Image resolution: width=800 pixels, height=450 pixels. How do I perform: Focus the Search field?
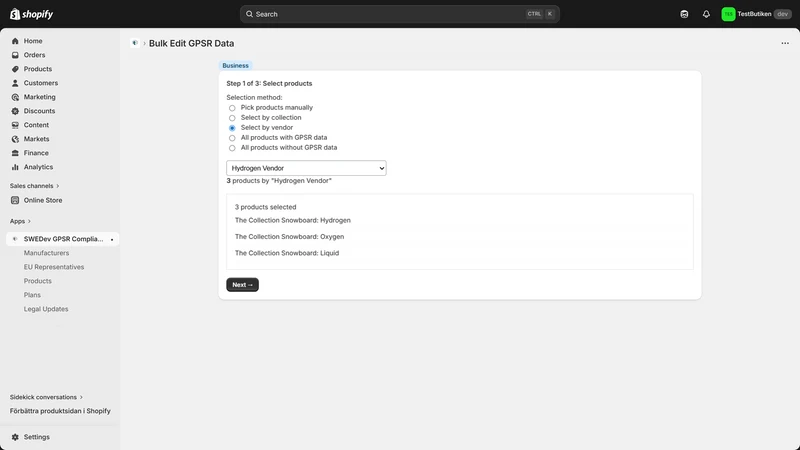pyautogui.click(x=399, y=14)
